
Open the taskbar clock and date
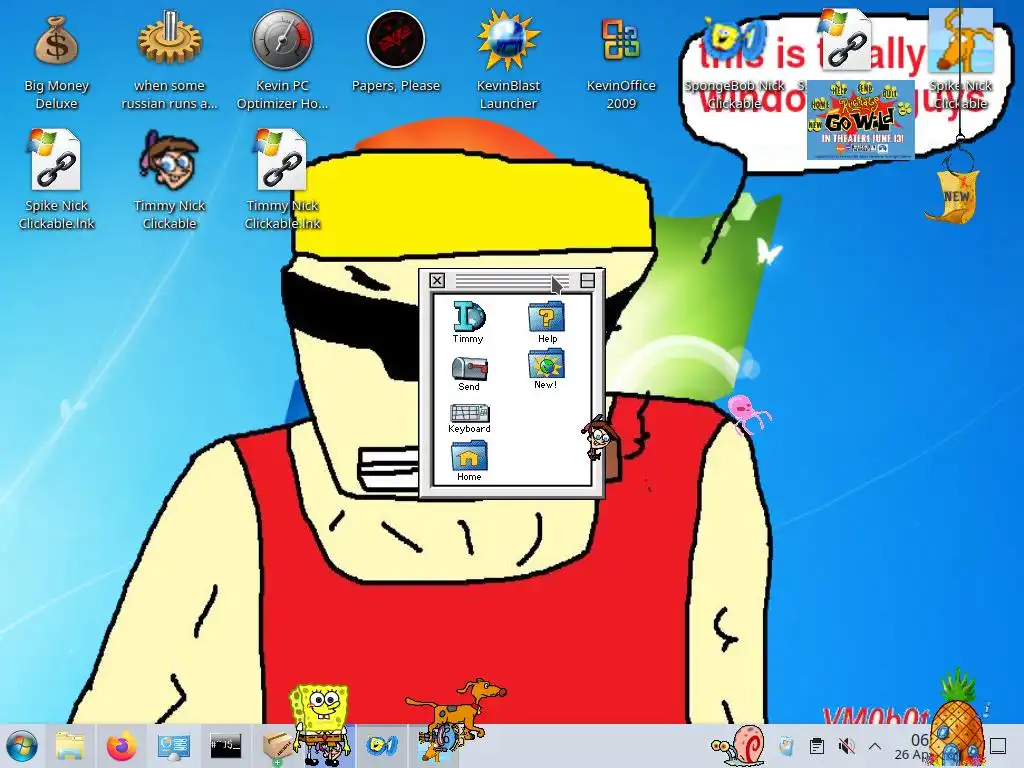coord(913,746)
